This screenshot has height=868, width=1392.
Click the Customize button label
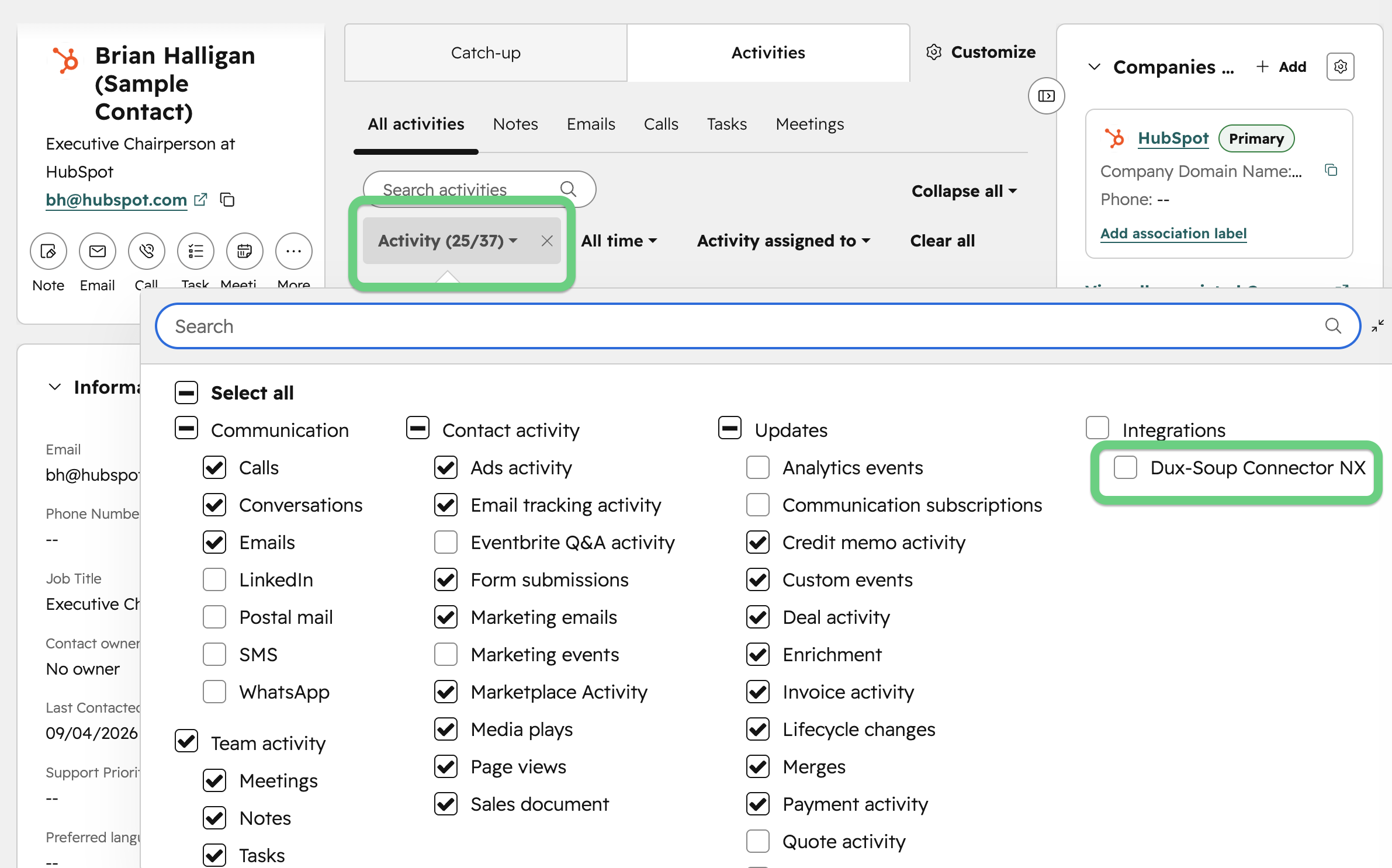click(993, 52)
